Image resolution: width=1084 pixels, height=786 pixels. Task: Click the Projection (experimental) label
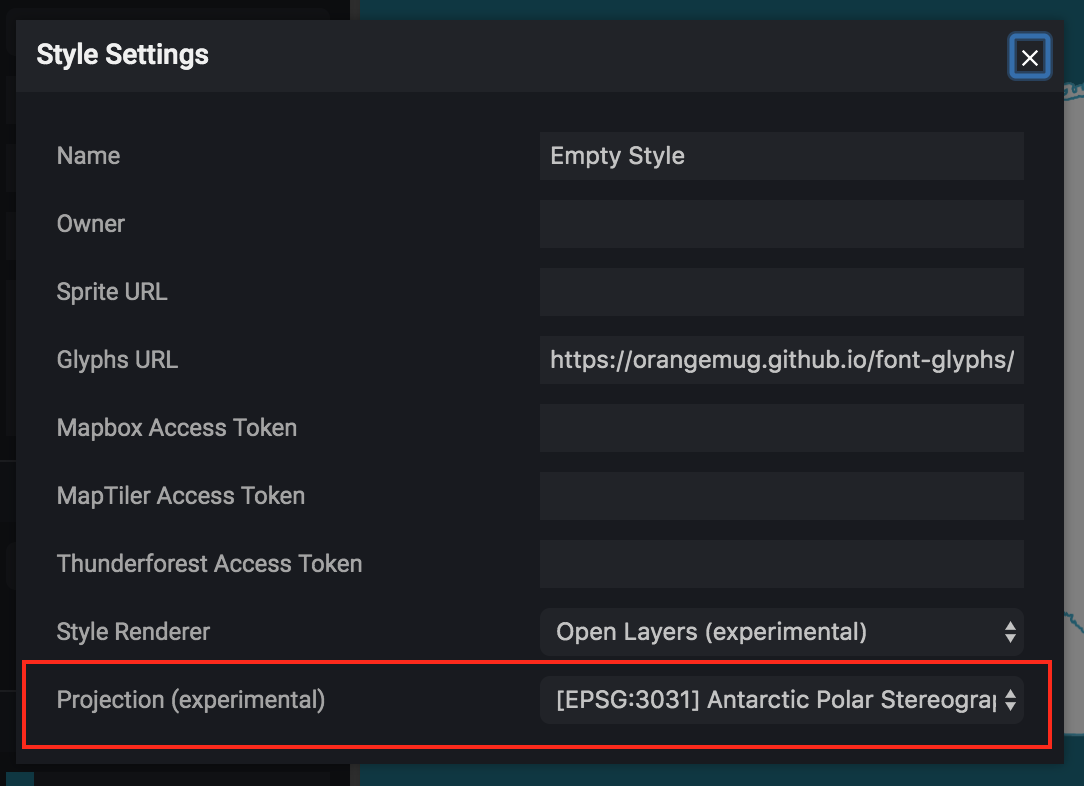(191, 700)
